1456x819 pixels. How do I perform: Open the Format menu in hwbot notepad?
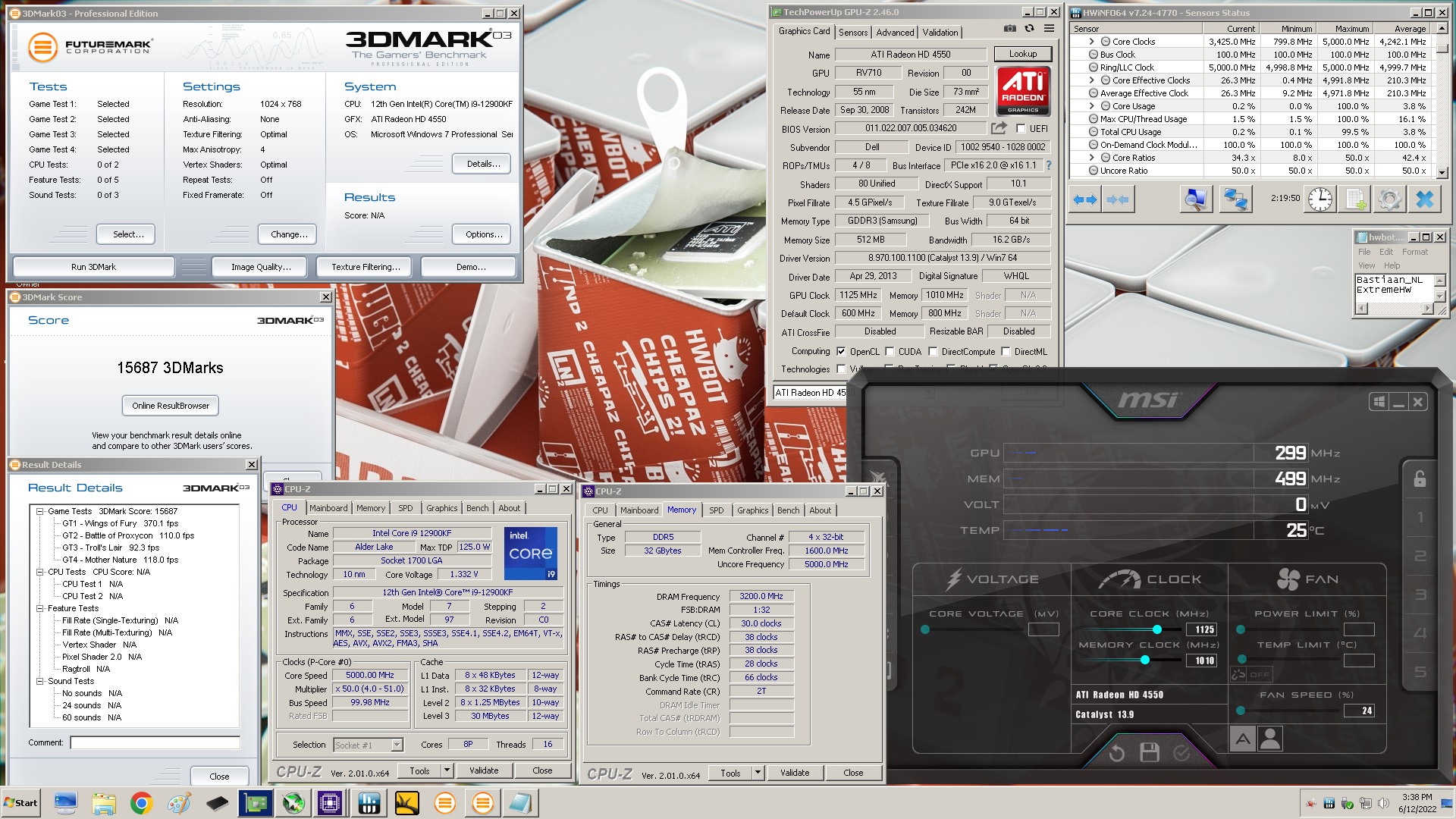tap(1414, 252)
